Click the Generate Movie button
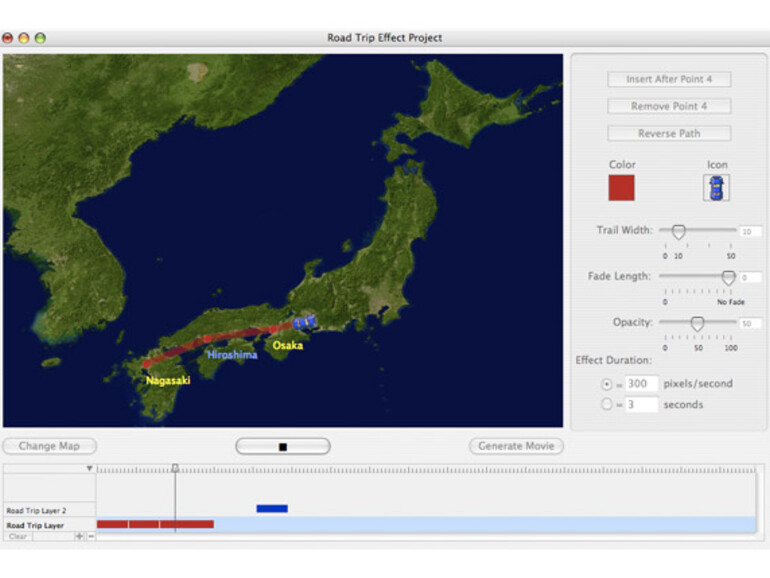The height and width of the screenshot is (578, 770). tap(516, 446)
